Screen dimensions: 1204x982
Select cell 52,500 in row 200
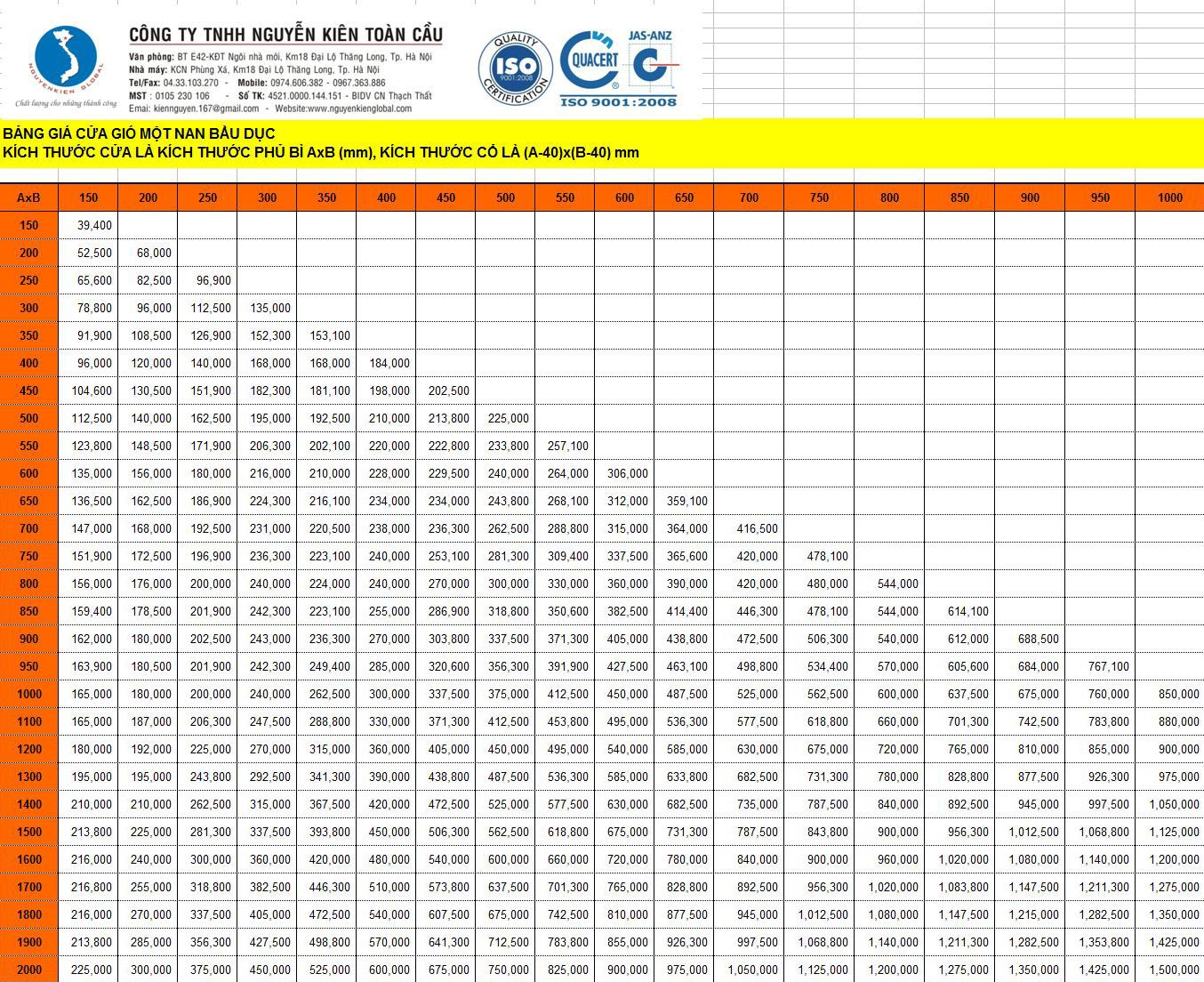88,253
